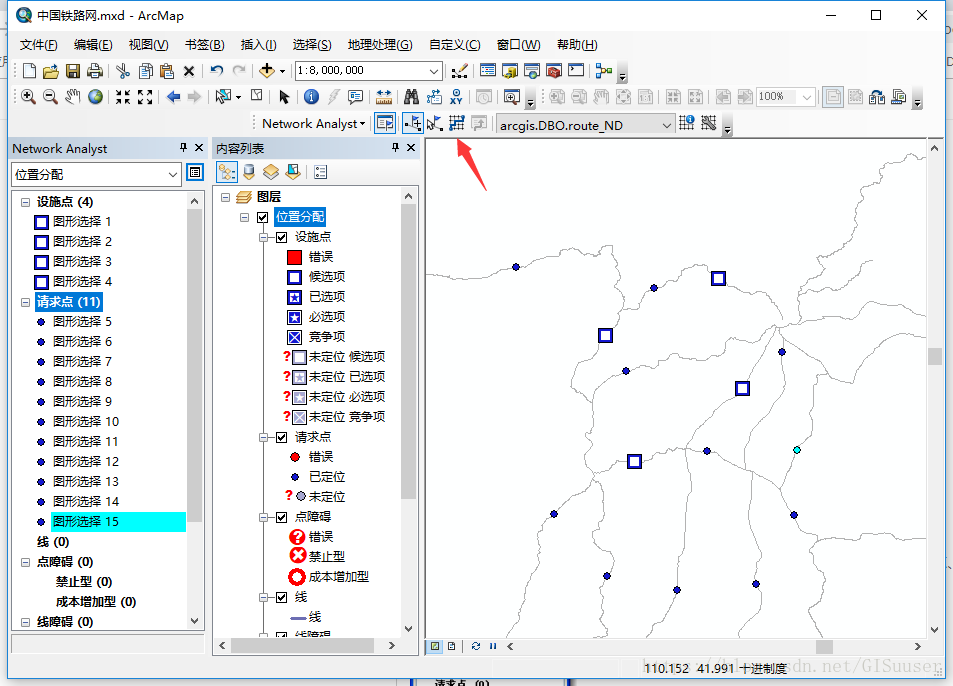Open Location-Allocation properties button

(194, 173)
